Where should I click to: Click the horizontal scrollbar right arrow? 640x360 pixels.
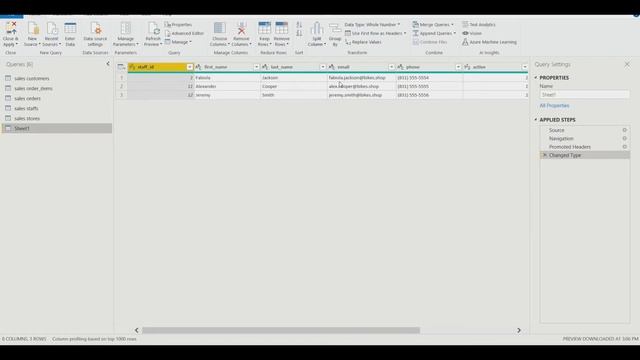(519, 330)
